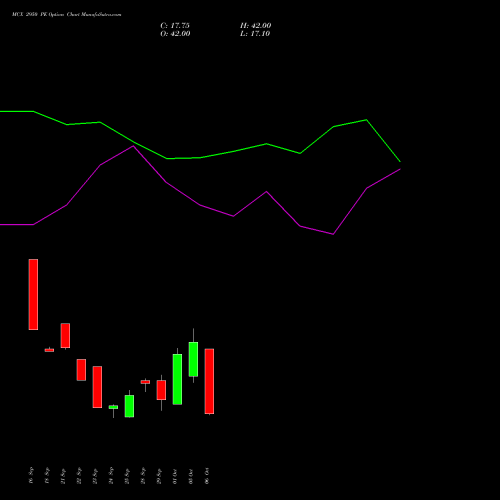Image resolution: width=500 pixels, height=500 pixels.
Task: Click the tall red first candlestick
Action: (33, 294)
